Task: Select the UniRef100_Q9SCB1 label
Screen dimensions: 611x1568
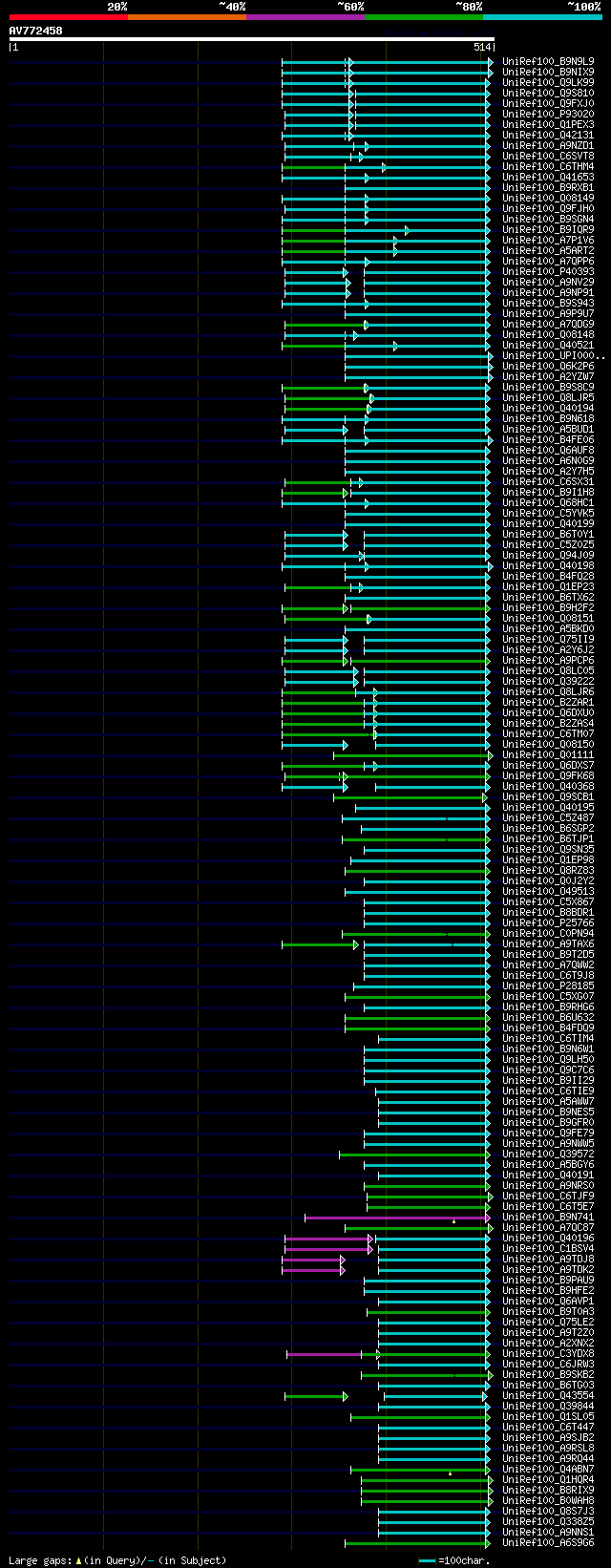Action: 548,796
